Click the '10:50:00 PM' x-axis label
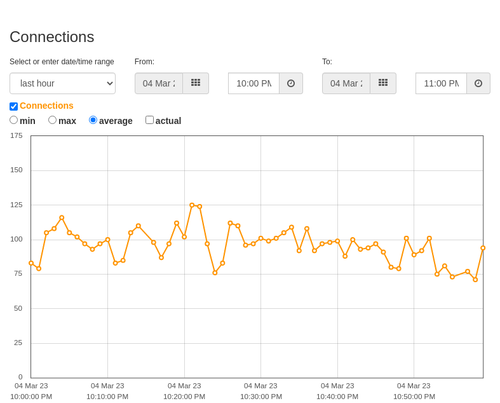500x403 pixels. (x=414, y=397)
